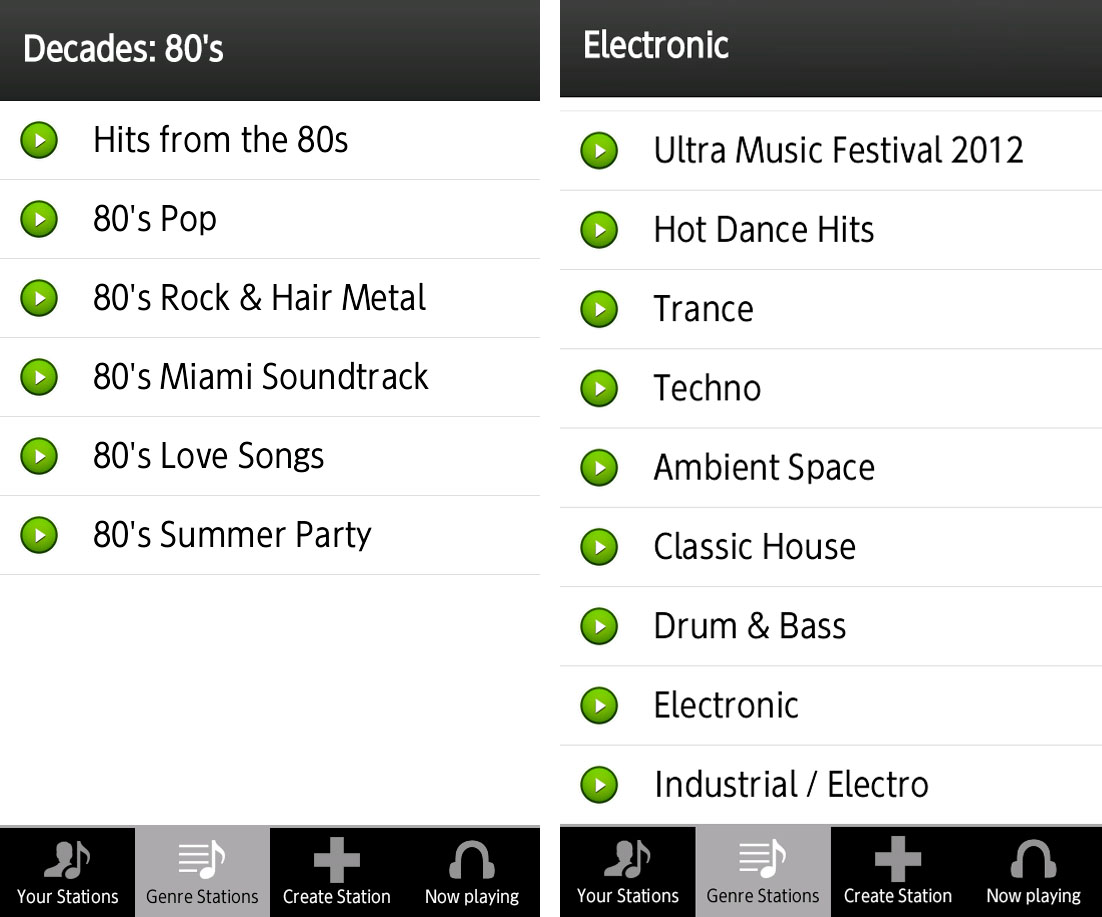The height and width of the screenshot is (917, 1102).
Task: Select the Classic House station label
Action: click(x=754, y=546)
